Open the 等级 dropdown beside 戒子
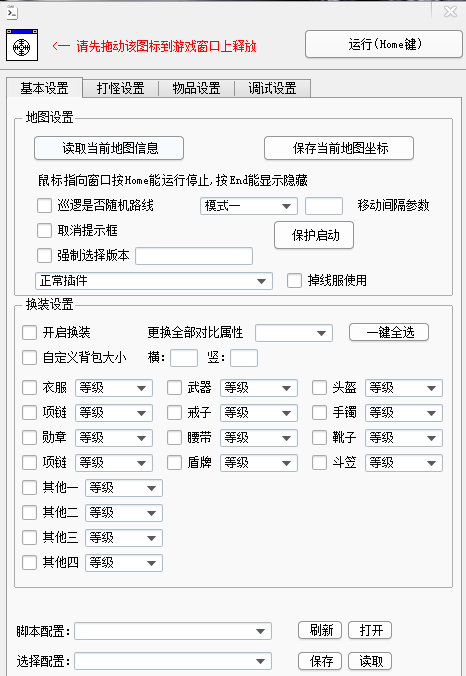The width and height of the screenshot is (466, 676). (259, 413)
